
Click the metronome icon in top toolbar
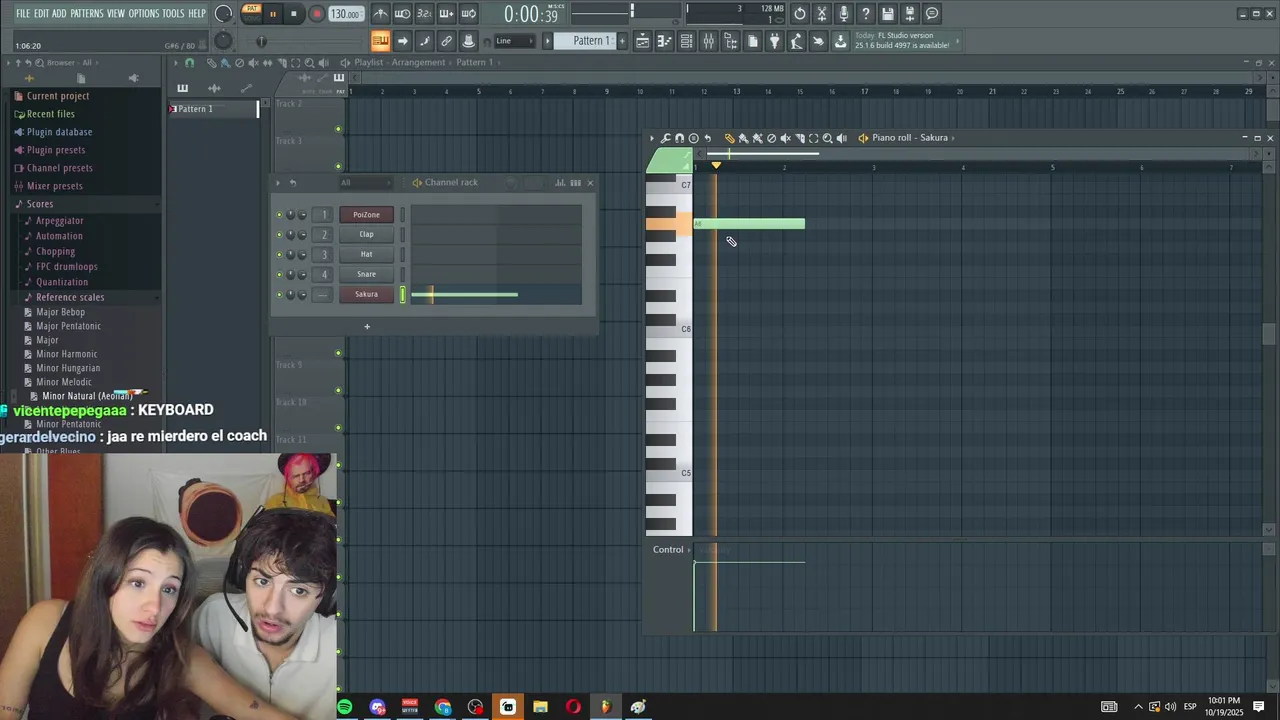[381, 14]
